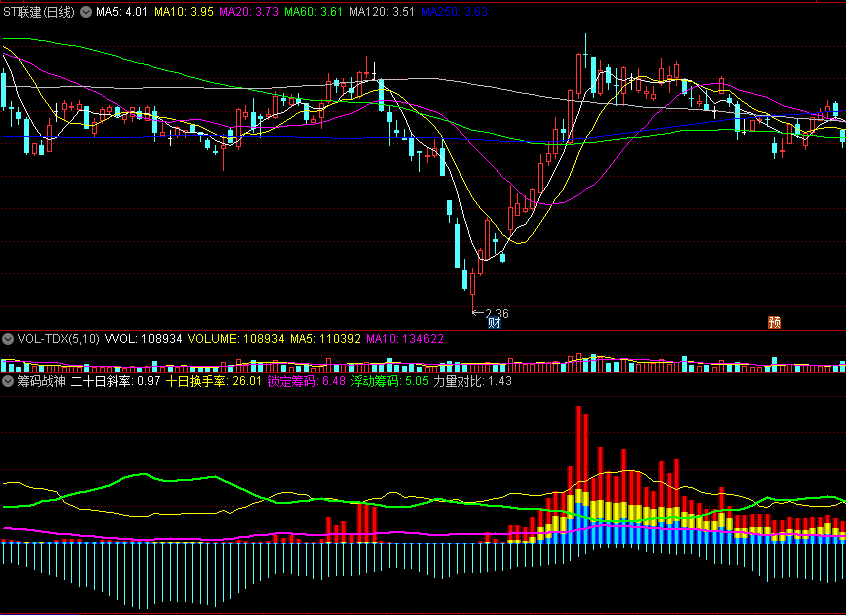The width and height of the screenshot is (846, 615).
Task: Click the magenta MA20: 3.73 label
Action: tap(249, 12)
